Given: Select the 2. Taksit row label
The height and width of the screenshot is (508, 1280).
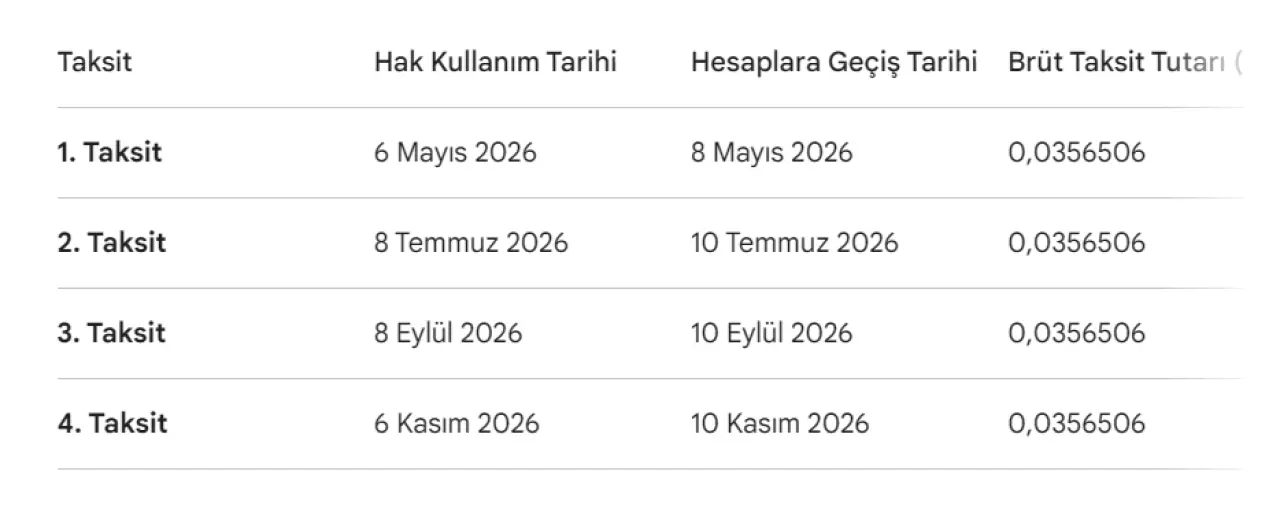Looking at the screenshot, I should coord(112,243).
